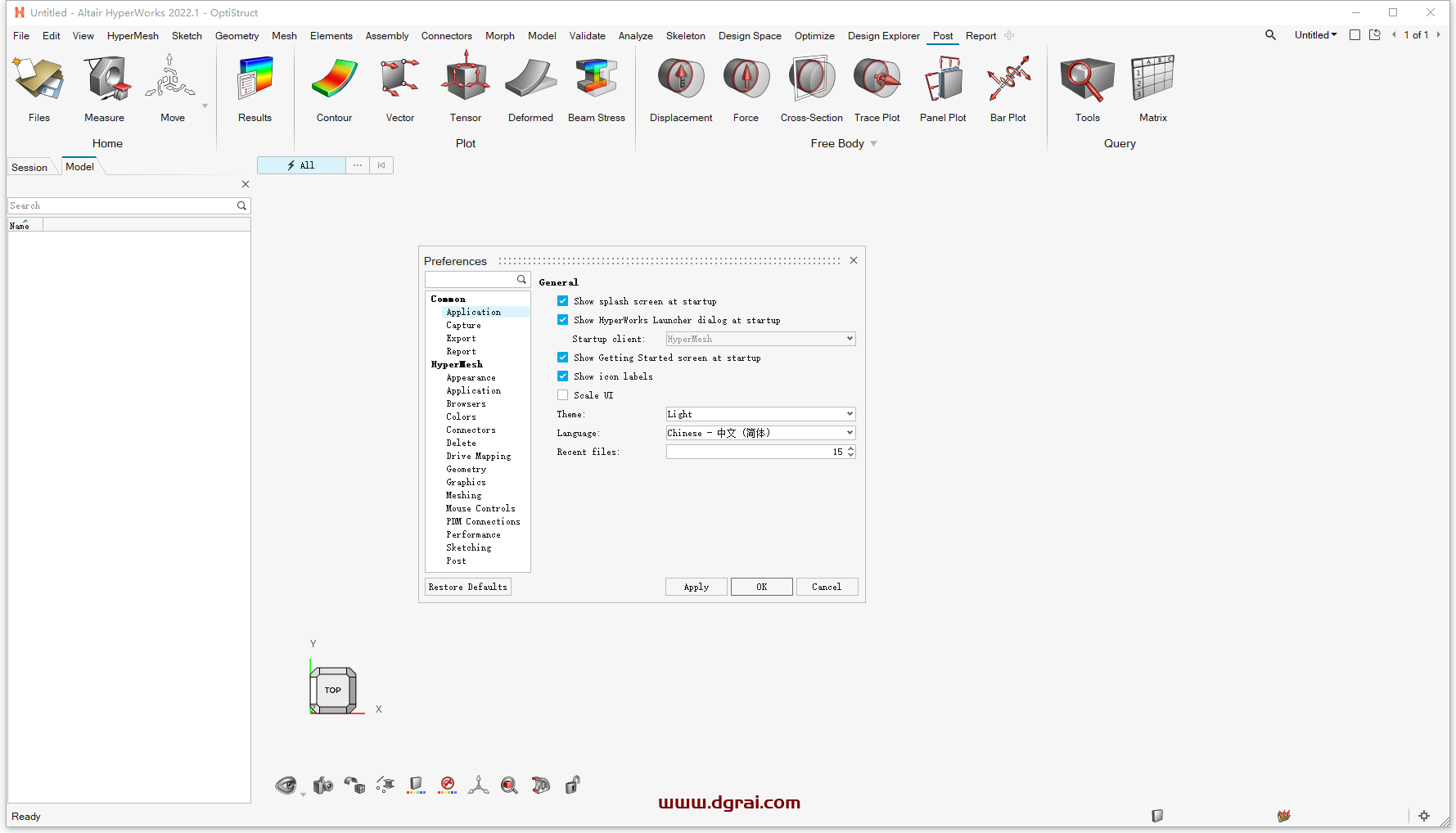Image resolution: width=1456 pixels, height=833 pixels.
Task: Toggle the Show icon labels checkbox
Action: tap(562, 376)
